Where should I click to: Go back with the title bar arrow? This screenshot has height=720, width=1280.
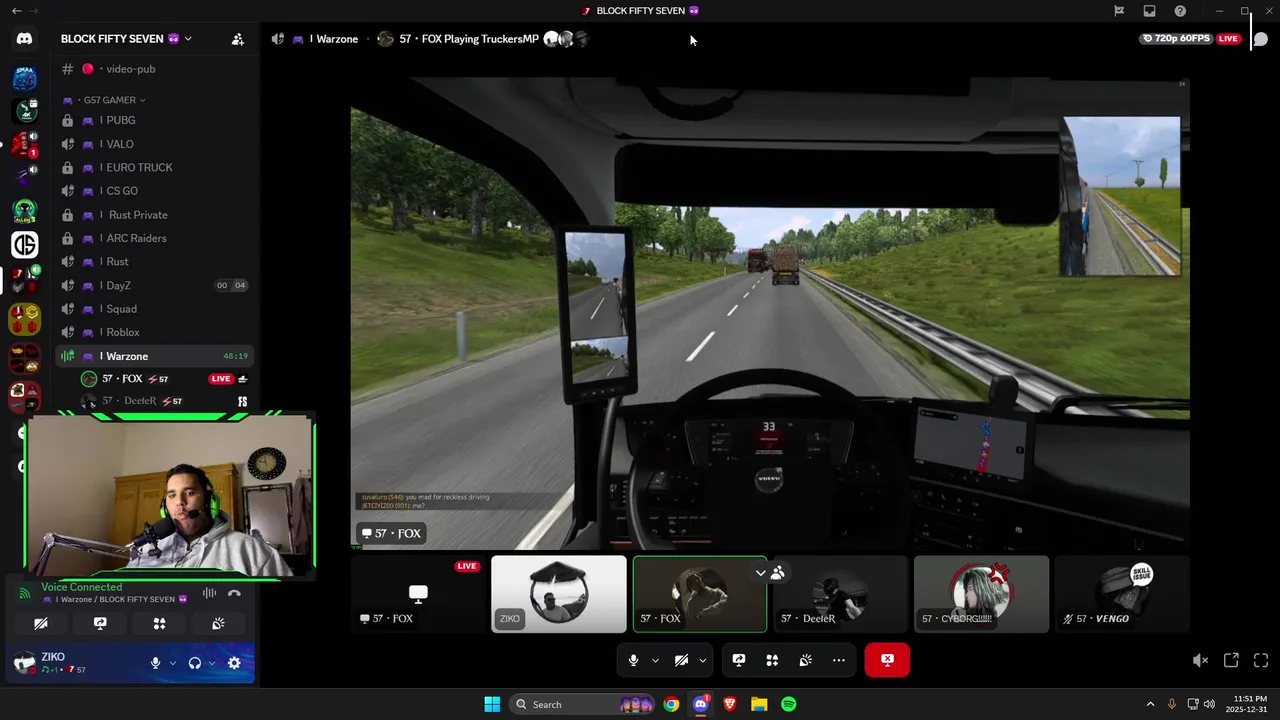tap(16, 11)
